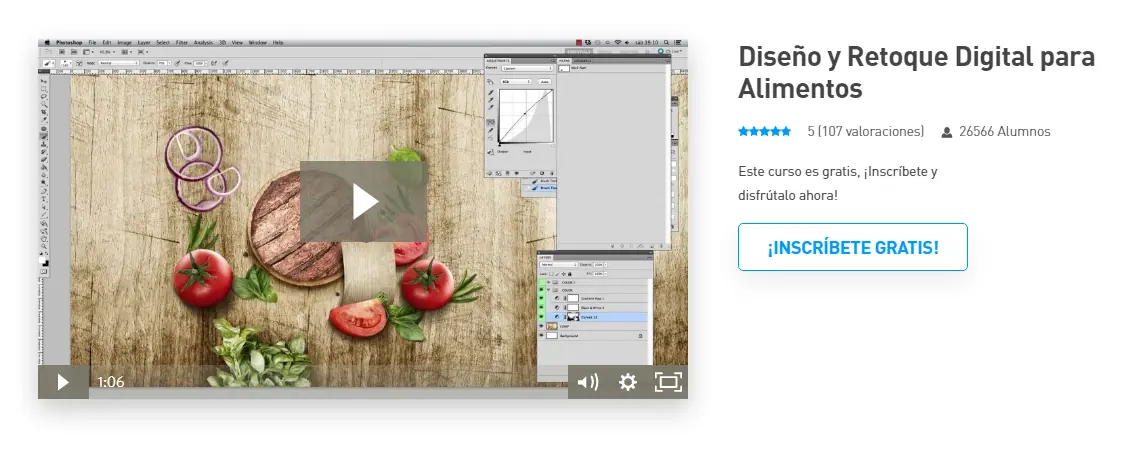
Task: Open the Select menu
Action: point(163,42)
